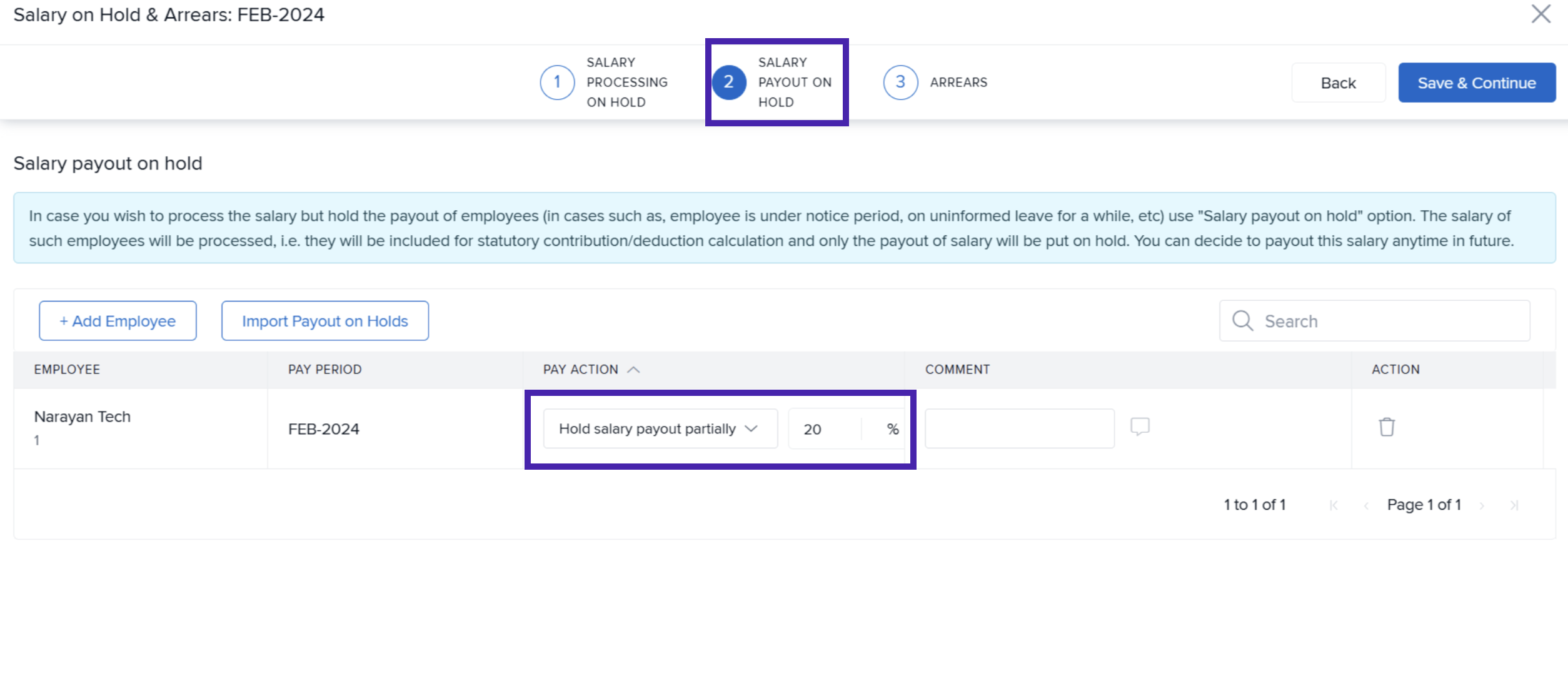Viewport: 1568px width, 693px height.
Task: Go to the last page arrow
Action: [1514, 505]
